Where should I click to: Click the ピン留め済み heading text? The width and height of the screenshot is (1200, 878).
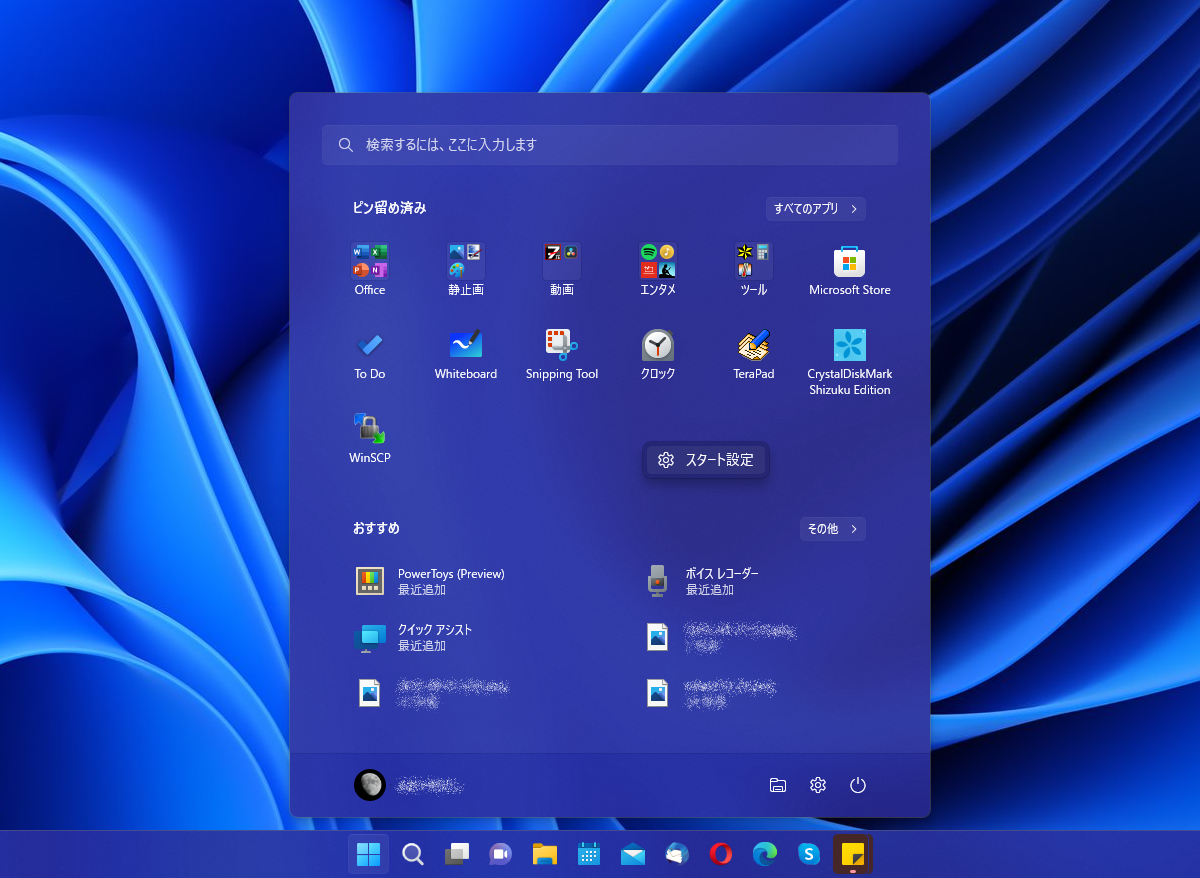[390, 208]
